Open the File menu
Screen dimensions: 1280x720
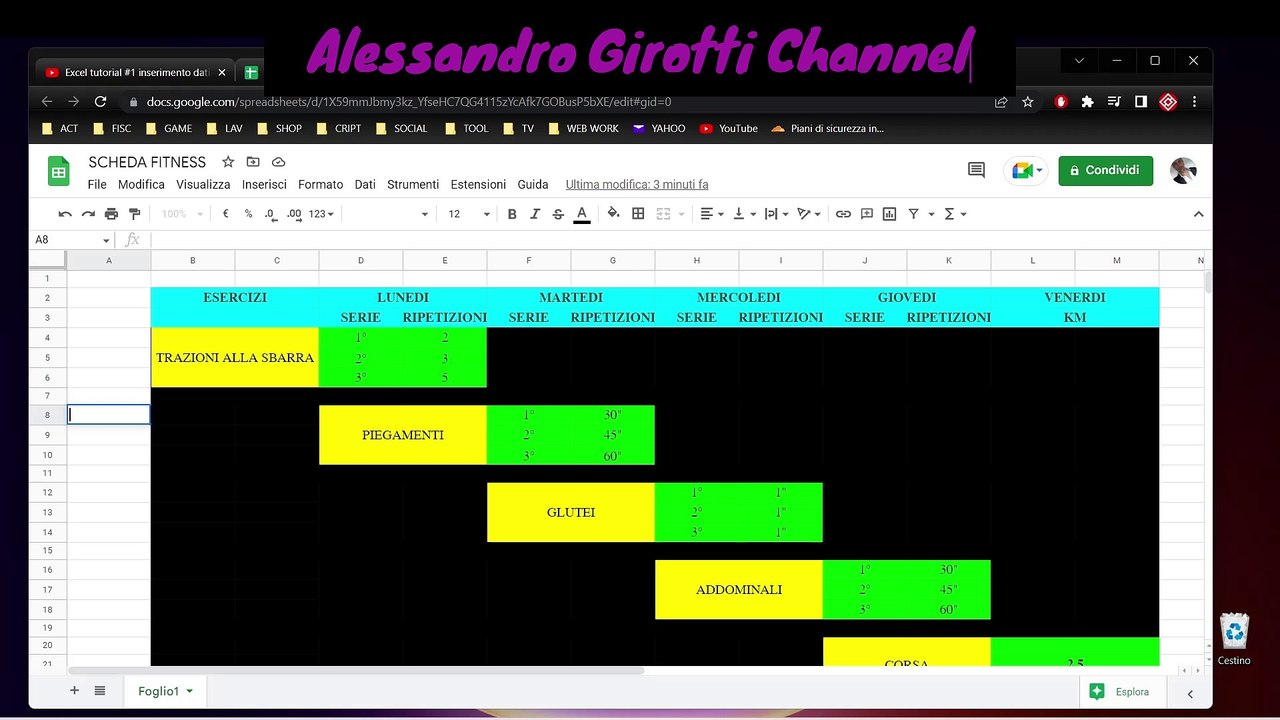97,185
